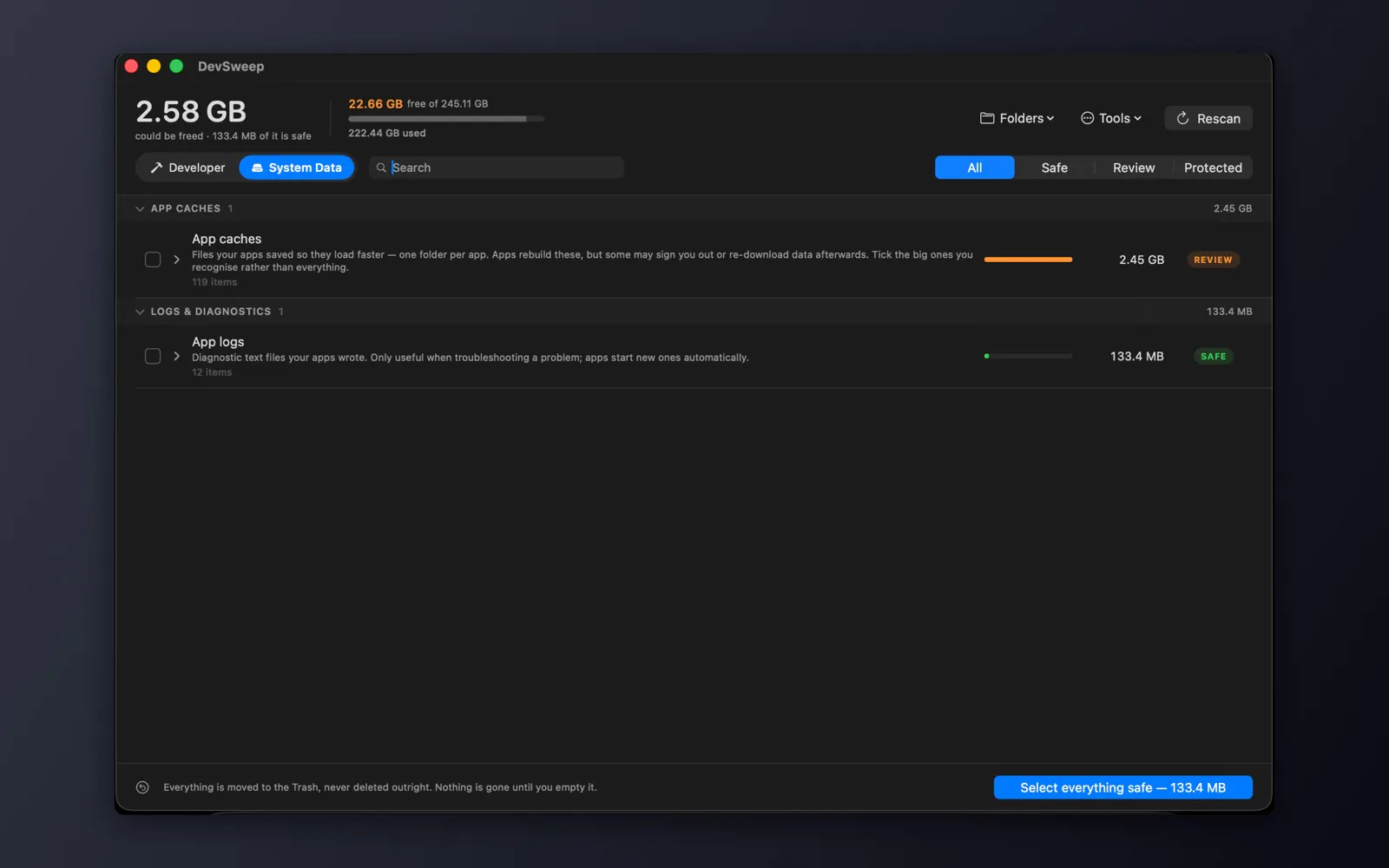
Task: Open the Folders menu
Action: click(1017, 118)
